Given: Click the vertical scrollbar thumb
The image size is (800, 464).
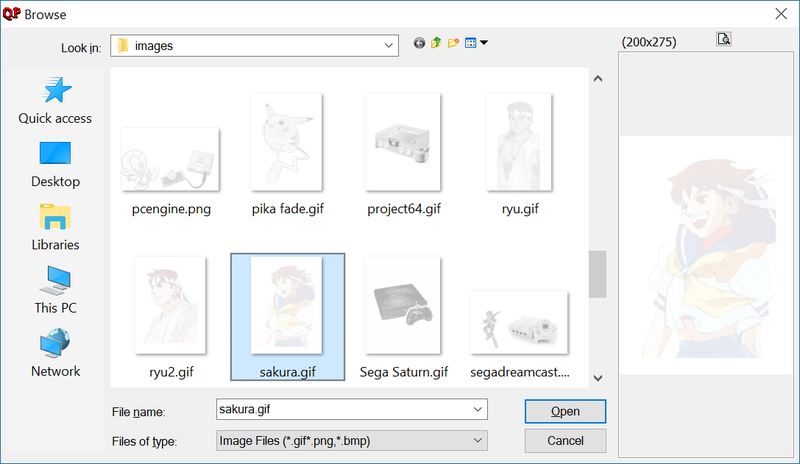Looking at the screenshot, I should pos(597,274).
